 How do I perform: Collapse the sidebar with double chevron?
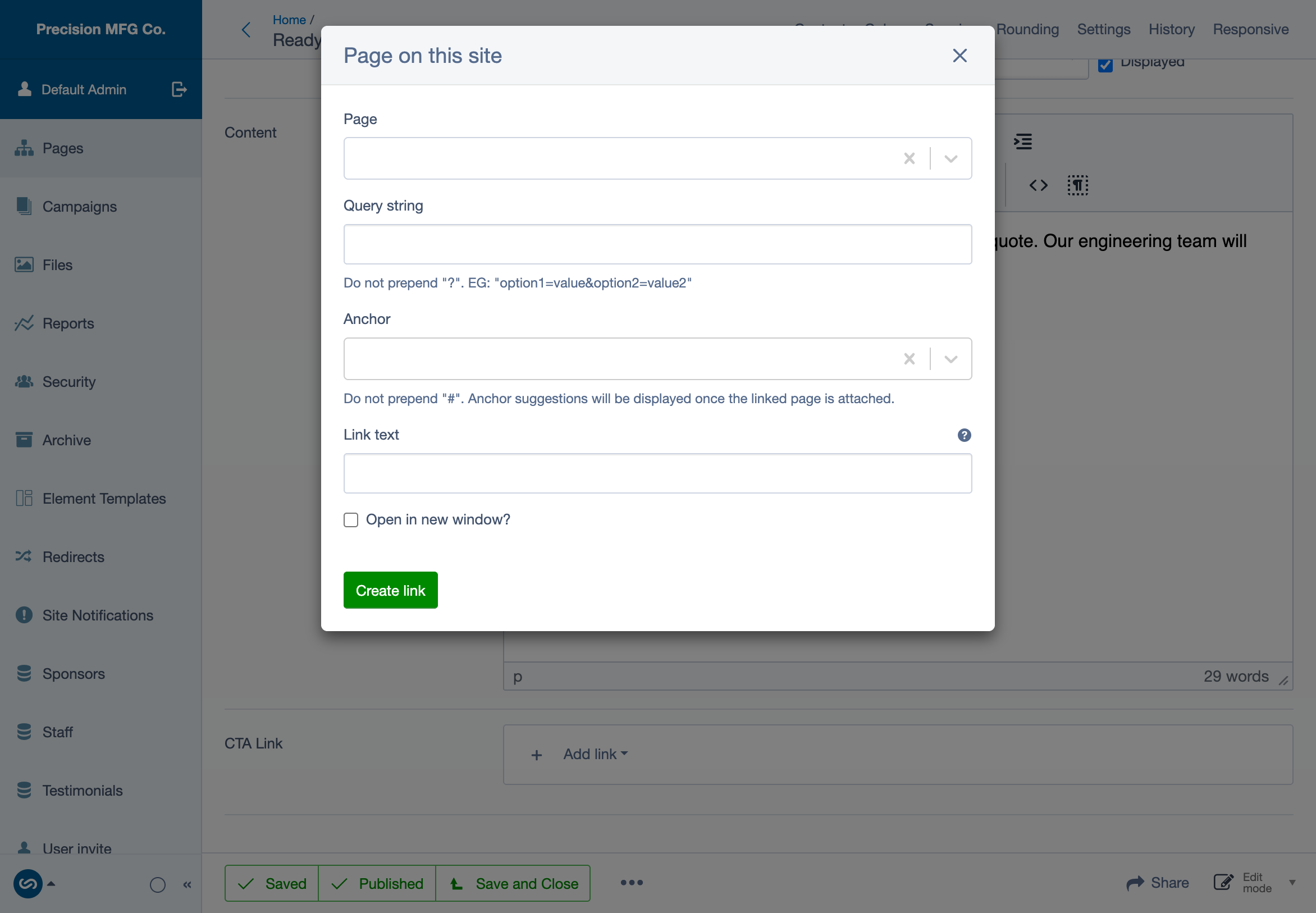pyautogui.click(x=187, y=885)
